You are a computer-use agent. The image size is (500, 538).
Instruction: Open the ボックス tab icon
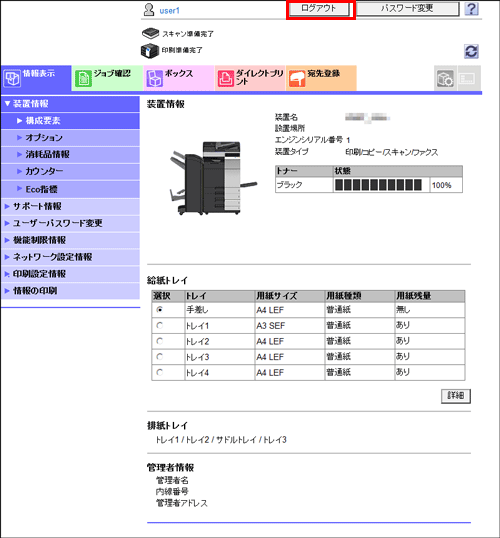pos(154,79)
